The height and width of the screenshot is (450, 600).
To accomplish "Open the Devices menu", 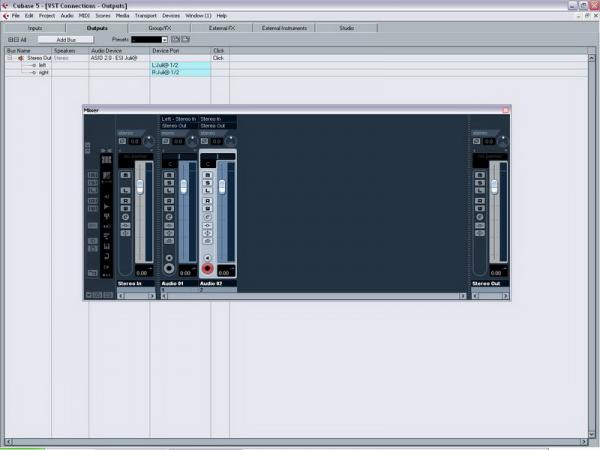I will pos(171,16).
